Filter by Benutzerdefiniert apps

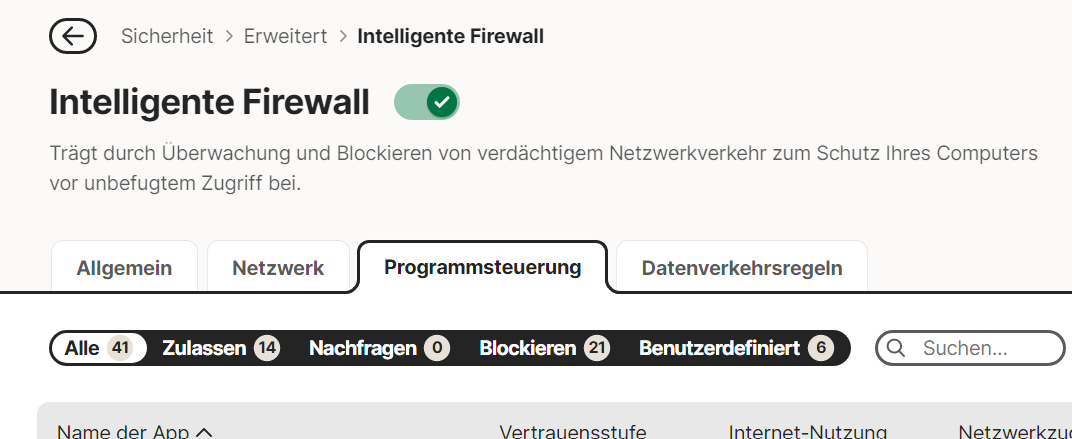735,348
